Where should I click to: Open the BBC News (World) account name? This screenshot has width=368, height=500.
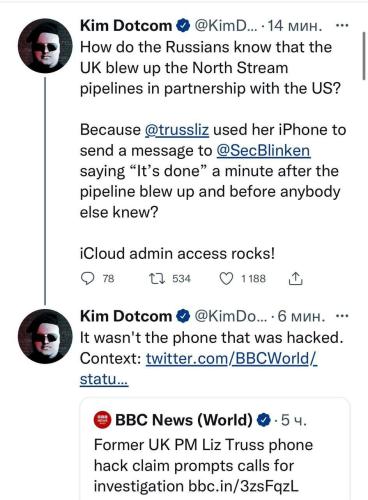pyautogui.click(x=184, y=420)
